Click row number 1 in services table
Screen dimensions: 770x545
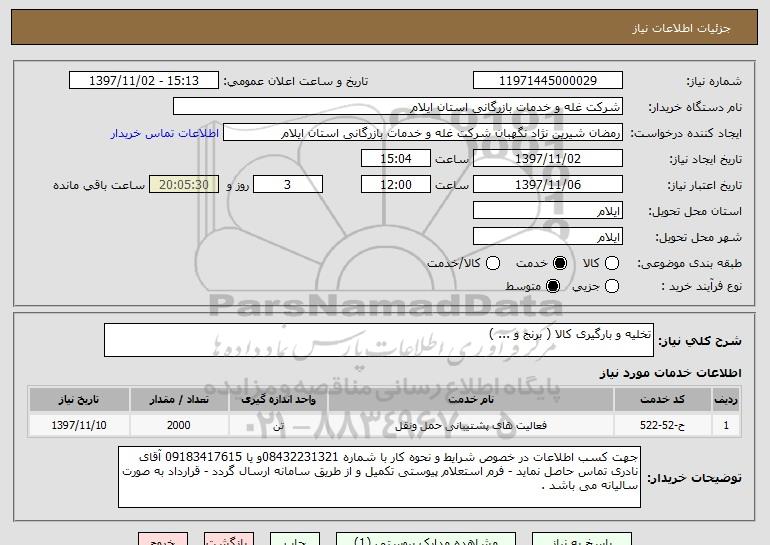point(726,425)
